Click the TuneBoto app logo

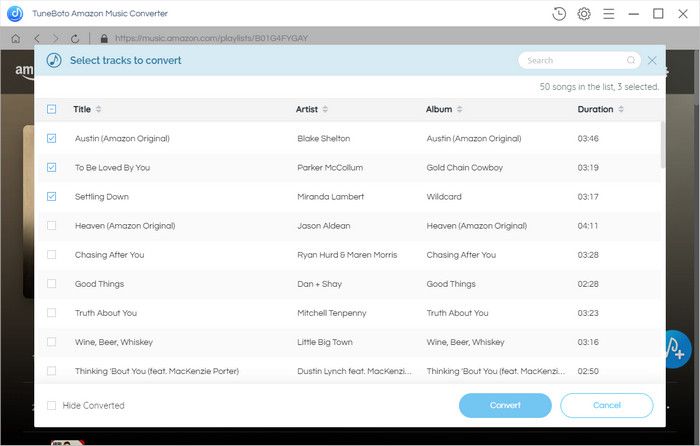tap(15, 13)
